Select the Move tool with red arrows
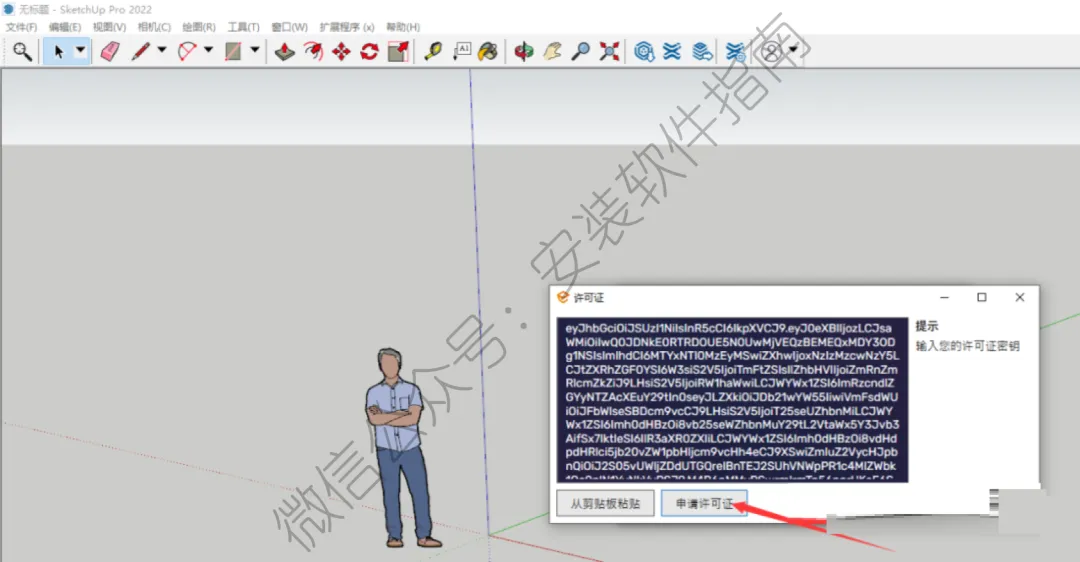Viewport: 1080px width, 562px height. [342, 52]
